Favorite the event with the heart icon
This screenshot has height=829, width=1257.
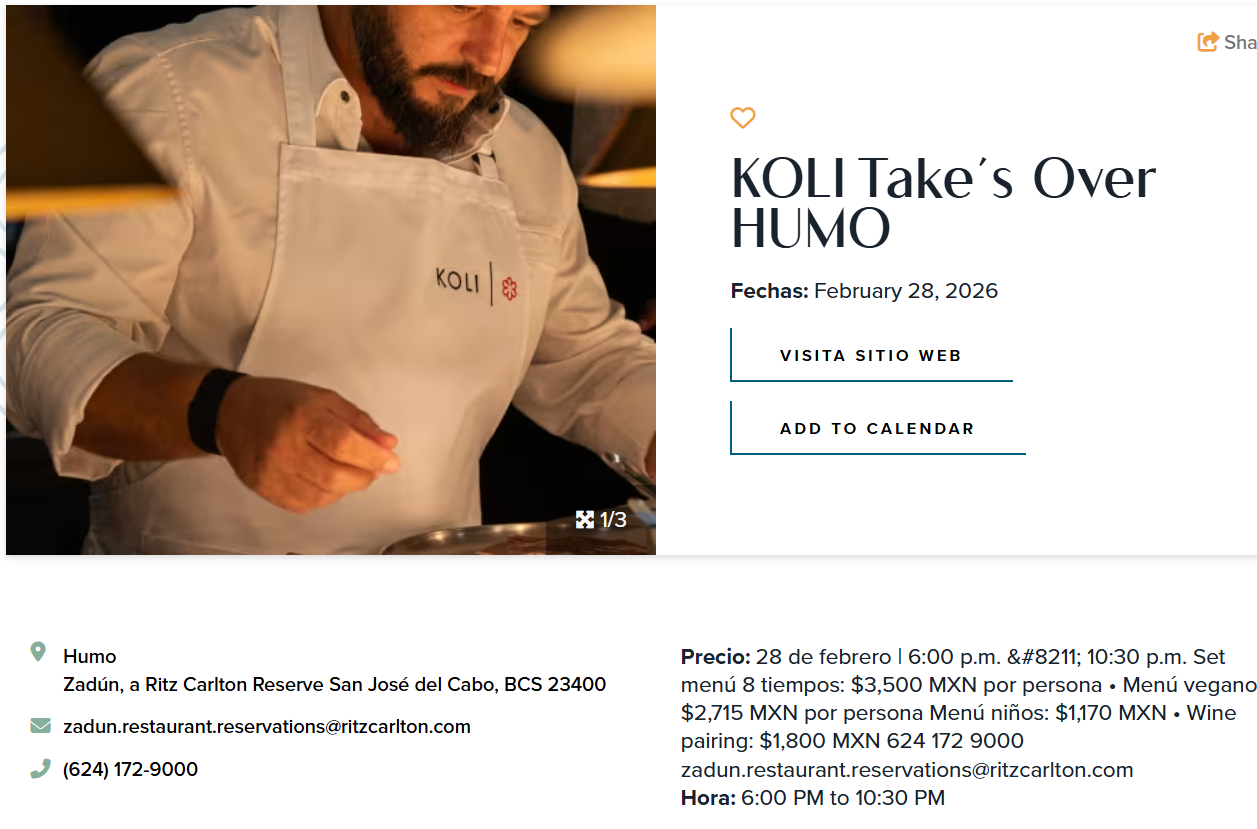(x=742, y=118)
